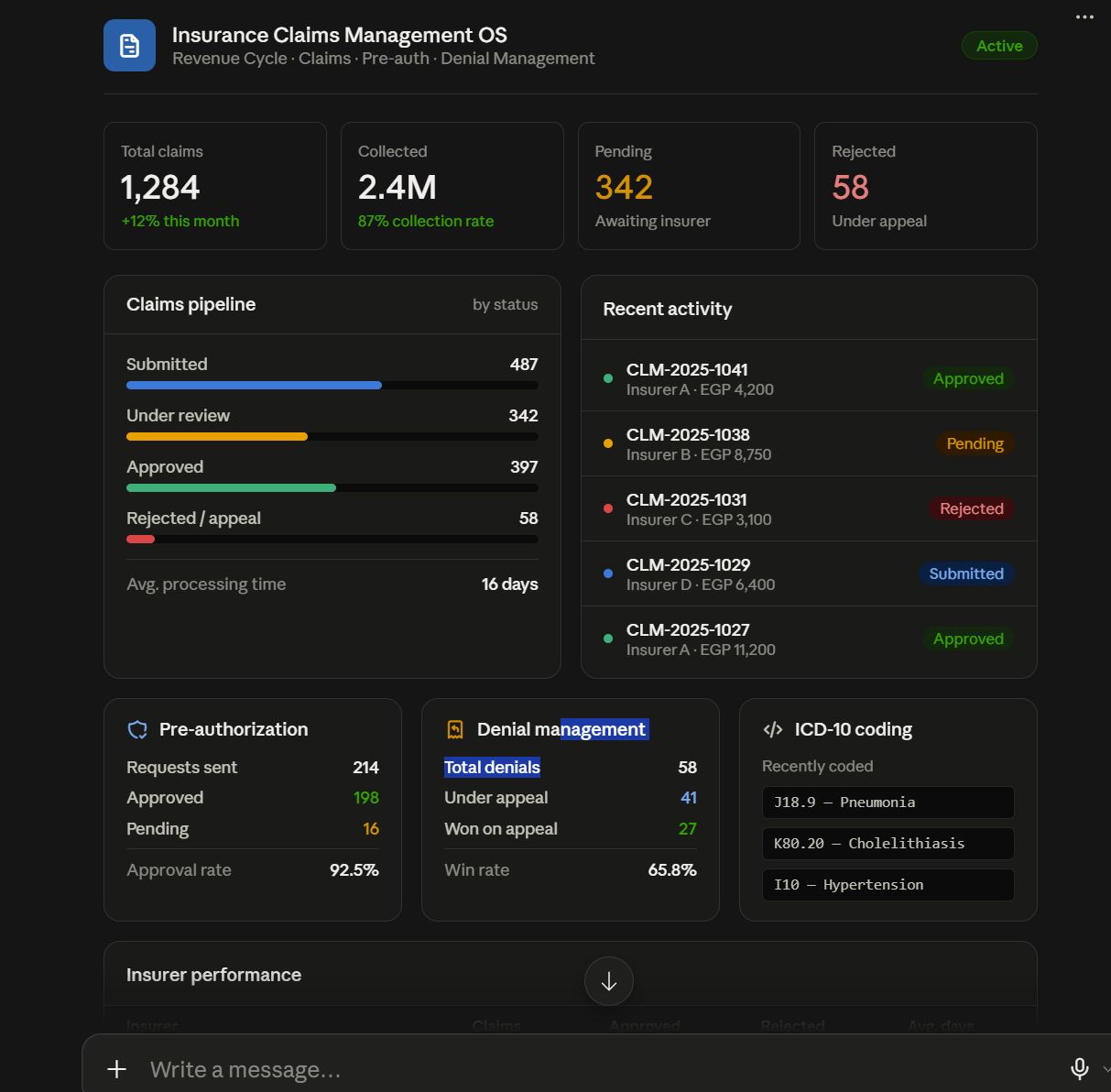Click the ICD-10 coding brackets icon
Image resolution: width=1111 pixels, height=1092 pixels.
773,729
